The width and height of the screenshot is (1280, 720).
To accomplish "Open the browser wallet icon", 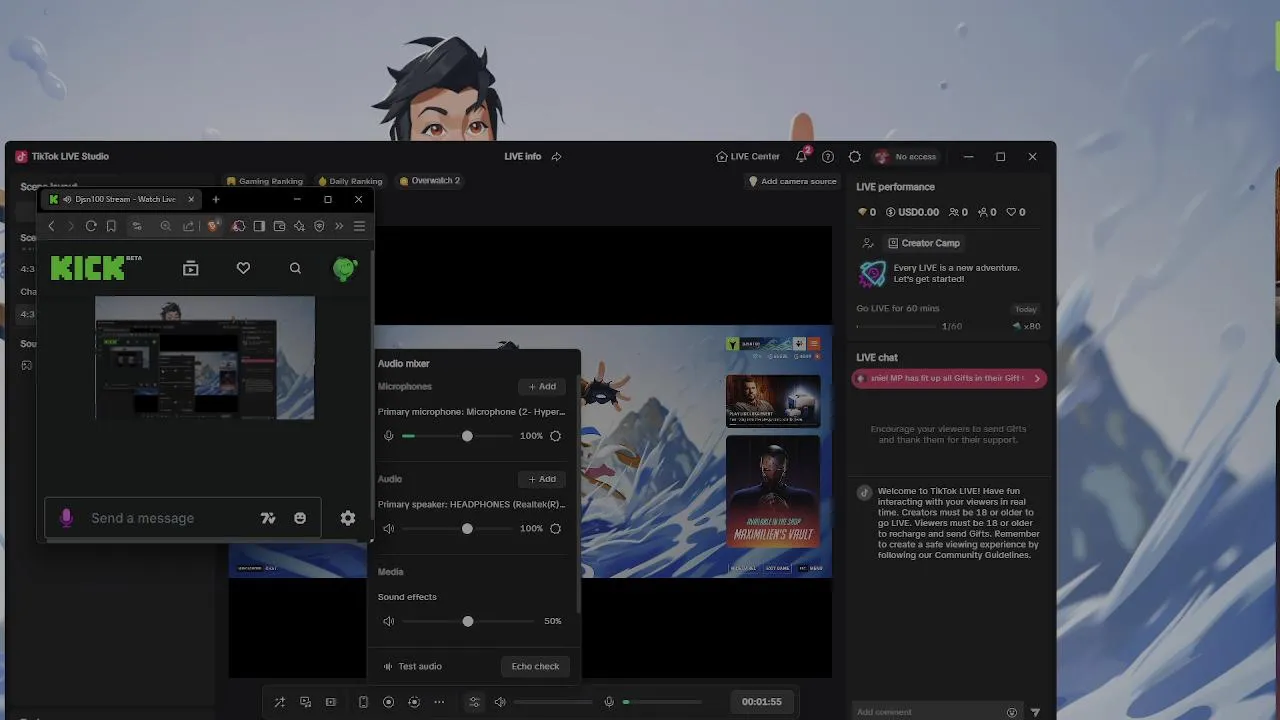I will tap(279, 226).
